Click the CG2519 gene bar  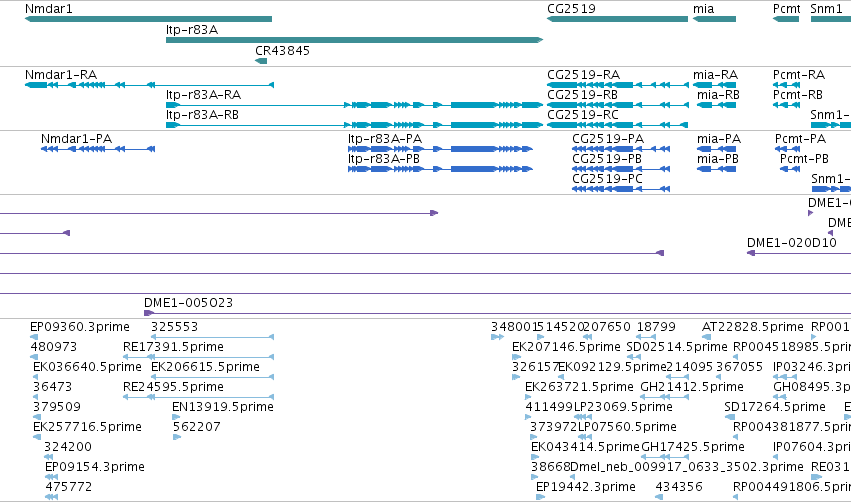coord(617,19)
